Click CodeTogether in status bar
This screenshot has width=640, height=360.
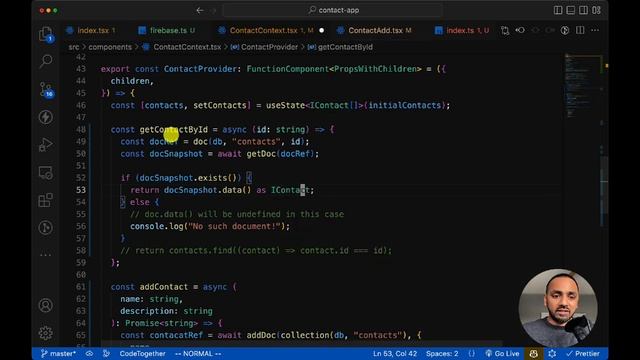coord(142,353)
